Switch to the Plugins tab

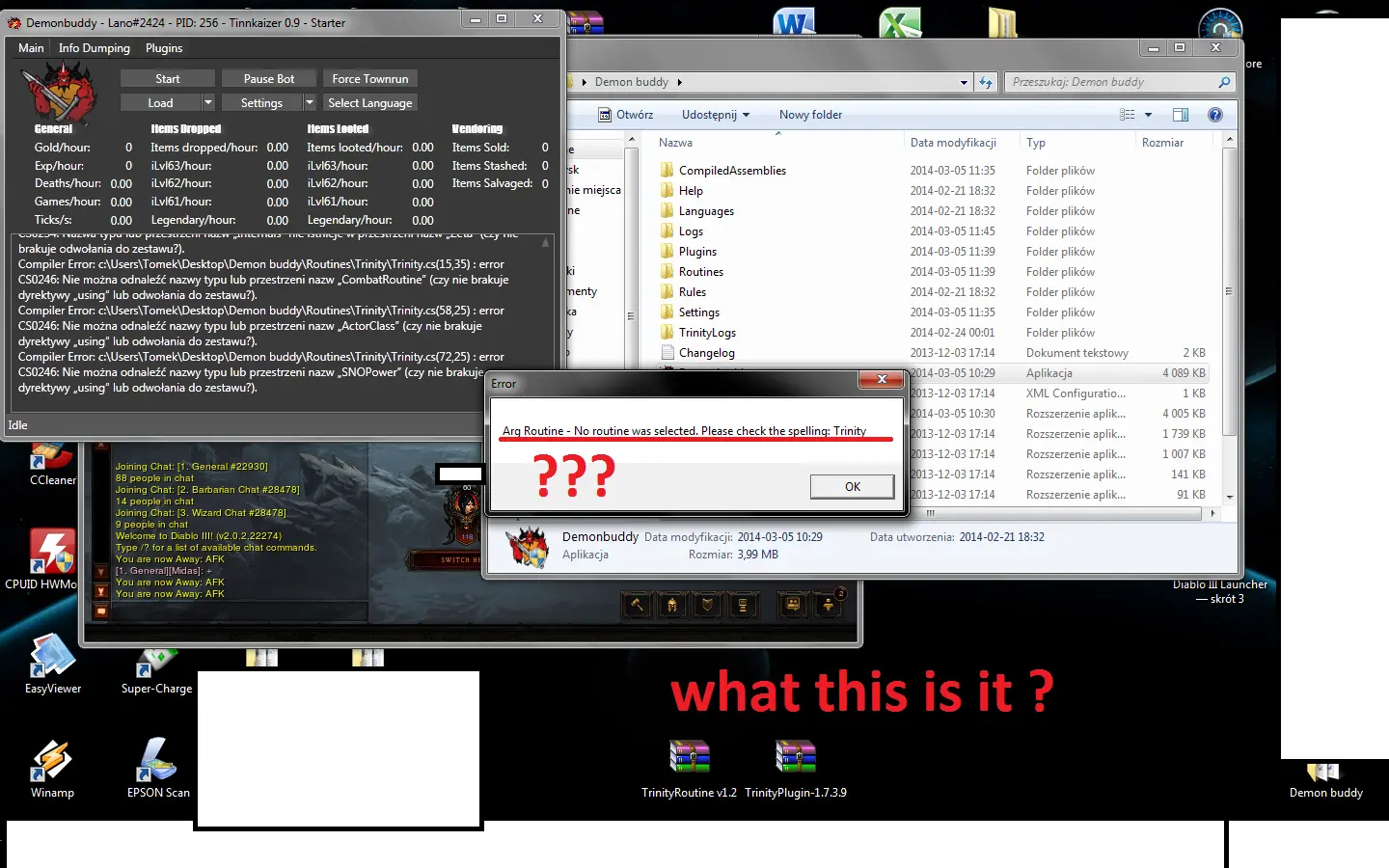pyautogui.click(x=164, y=48)
